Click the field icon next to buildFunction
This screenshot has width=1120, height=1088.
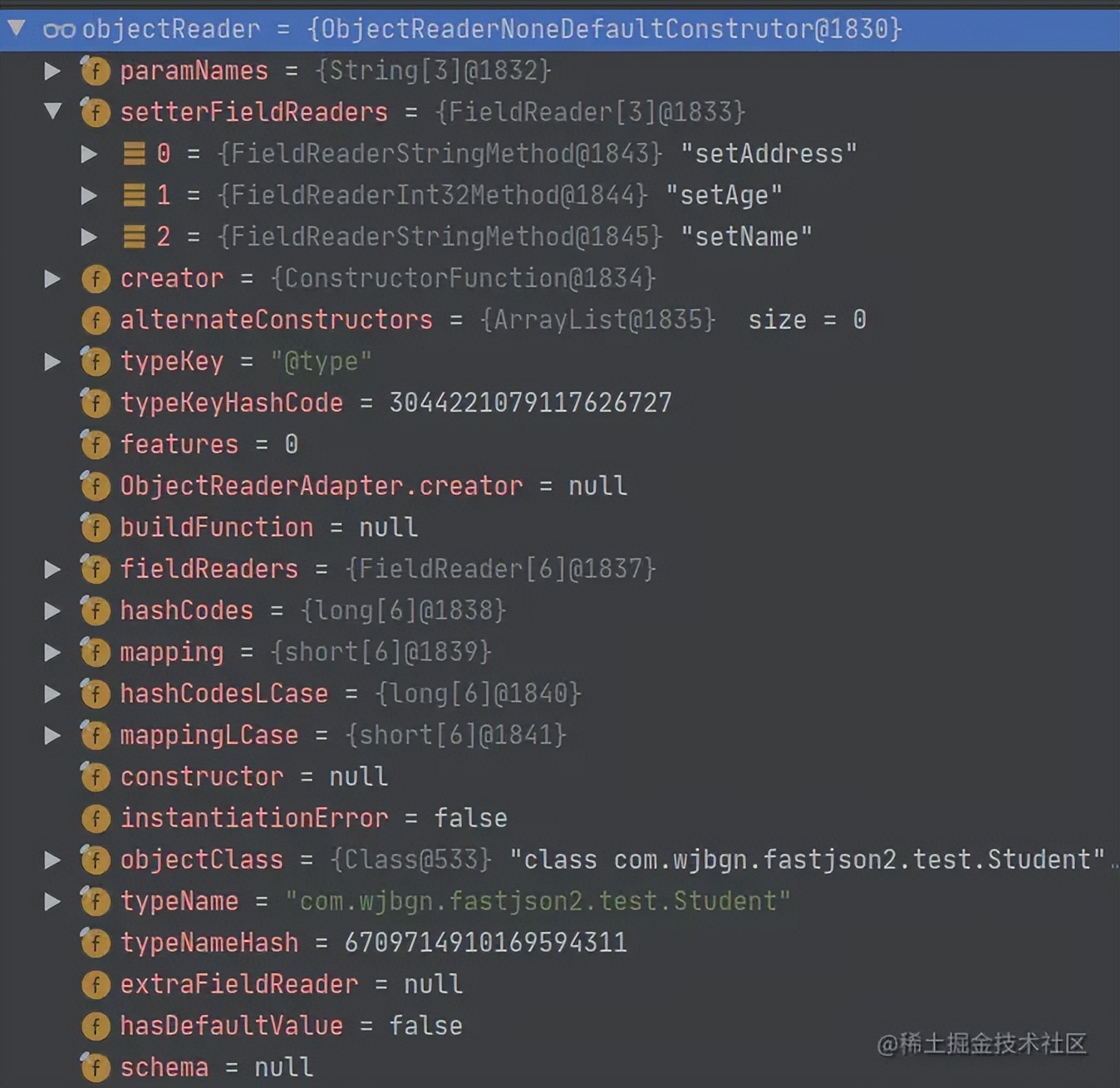[95, 527]
